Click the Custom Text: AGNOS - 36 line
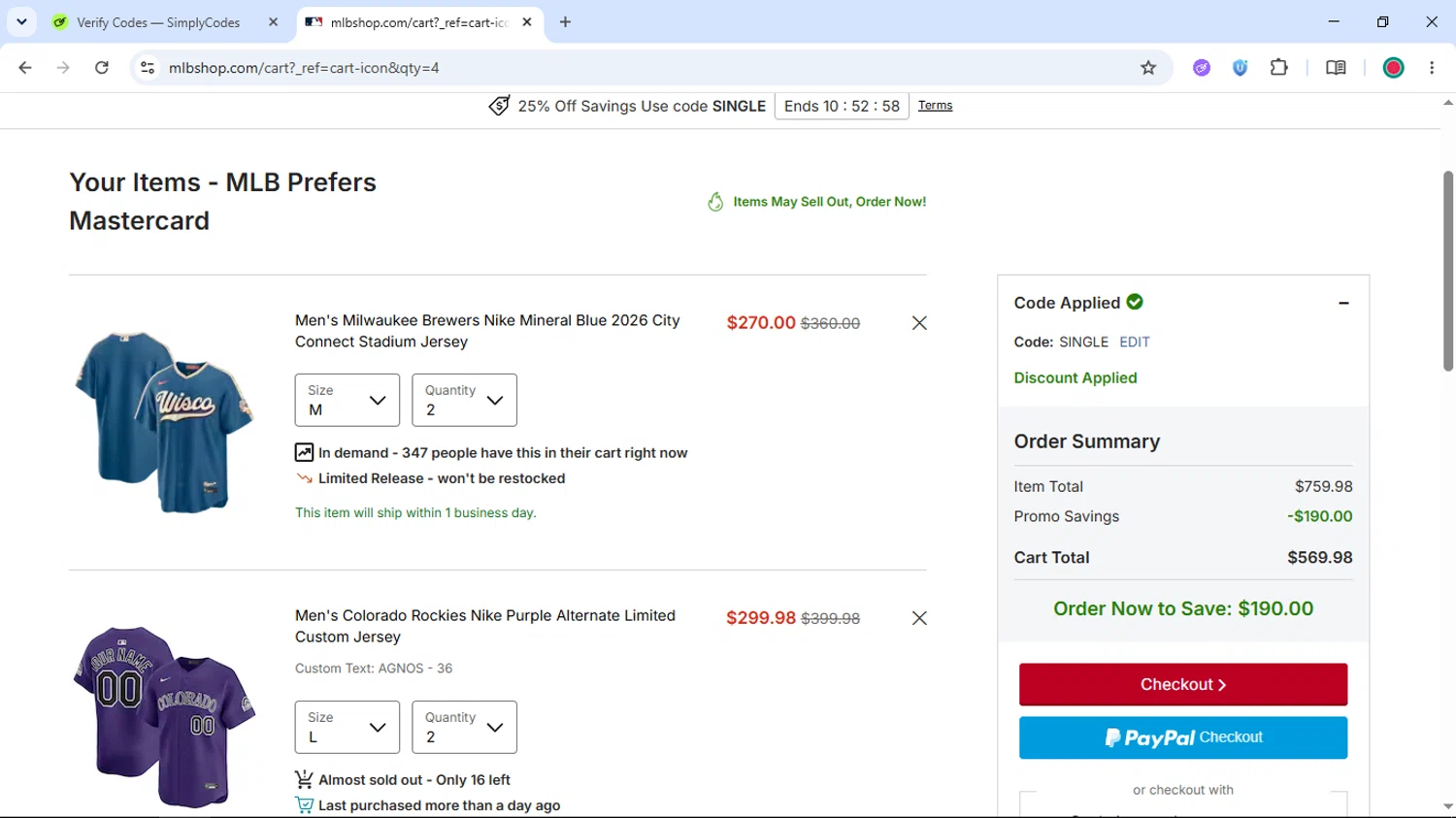 tap(374, 669)
